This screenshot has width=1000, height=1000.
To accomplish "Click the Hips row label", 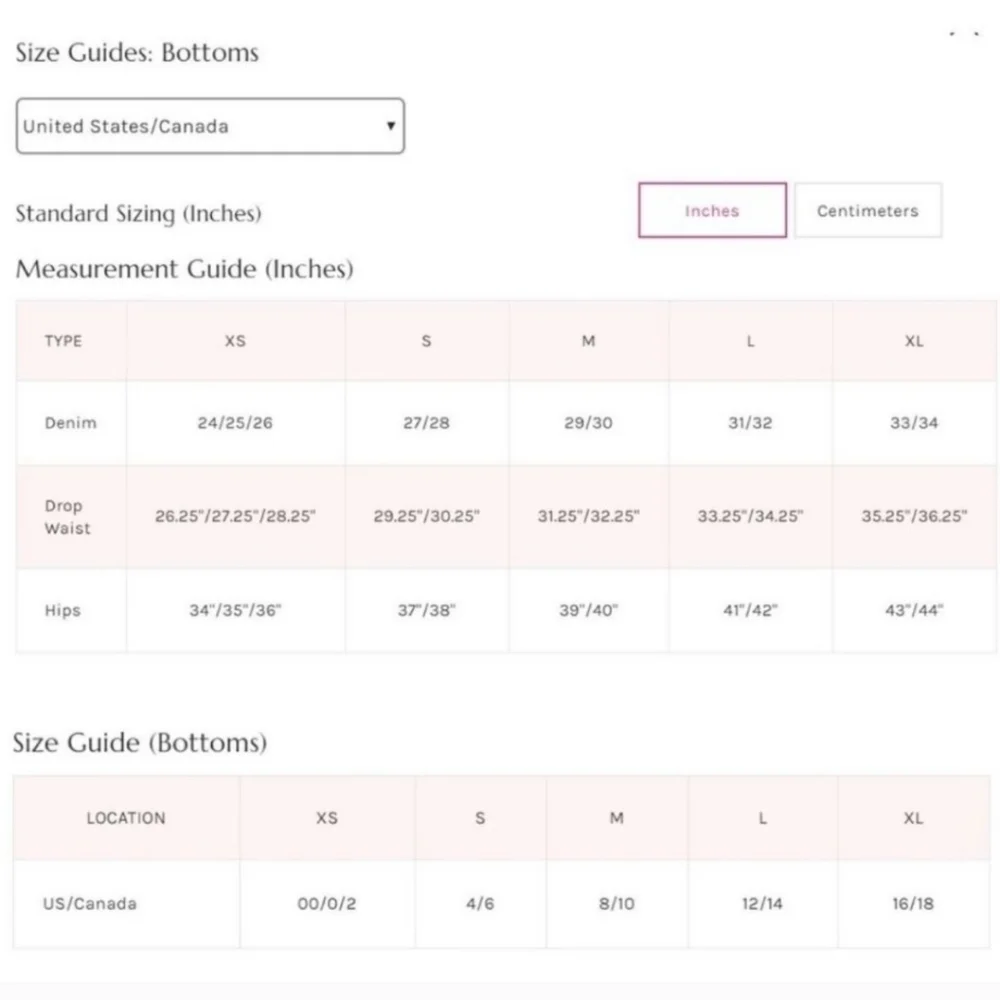I will tap(62, 610).
